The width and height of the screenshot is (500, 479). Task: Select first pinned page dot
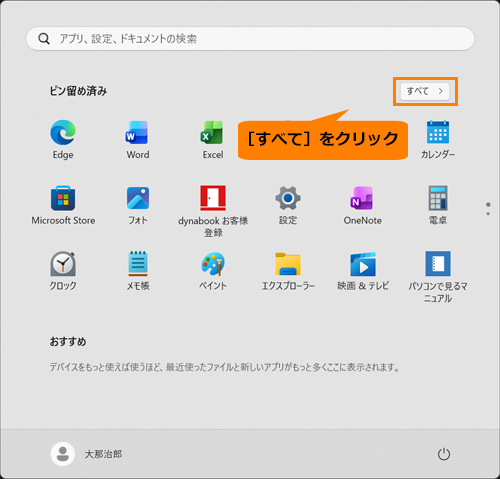click(x=488, y=204)
